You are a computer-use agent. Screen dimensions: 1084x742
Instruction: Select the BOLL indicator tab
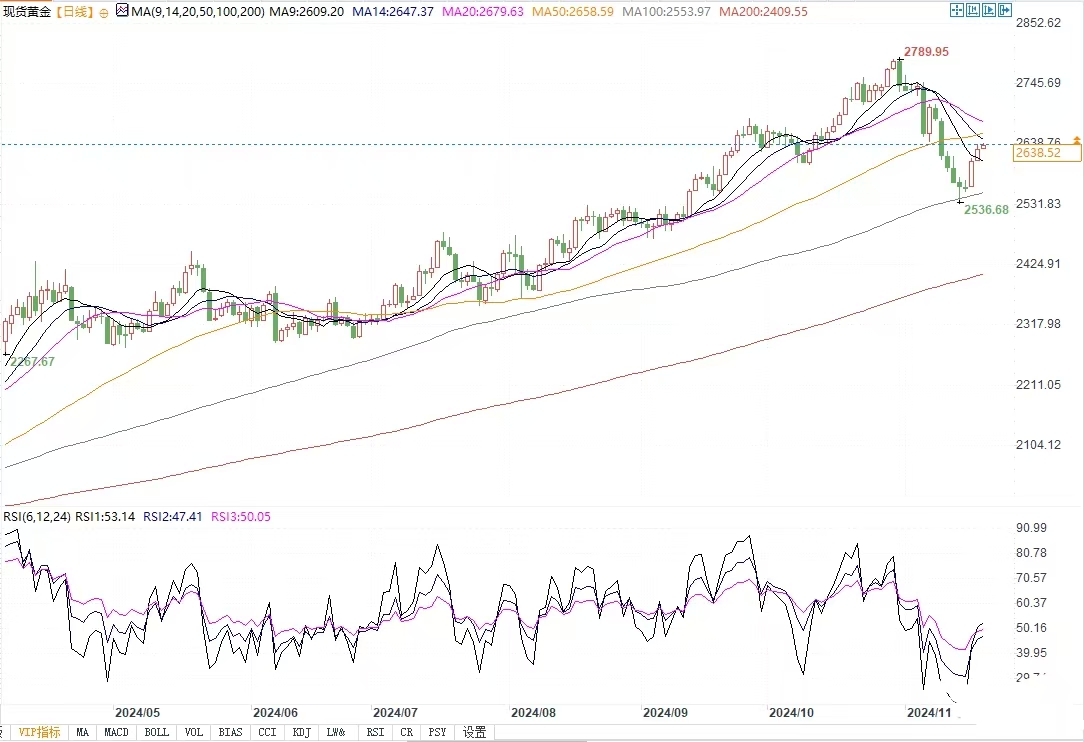click(156, 732)
